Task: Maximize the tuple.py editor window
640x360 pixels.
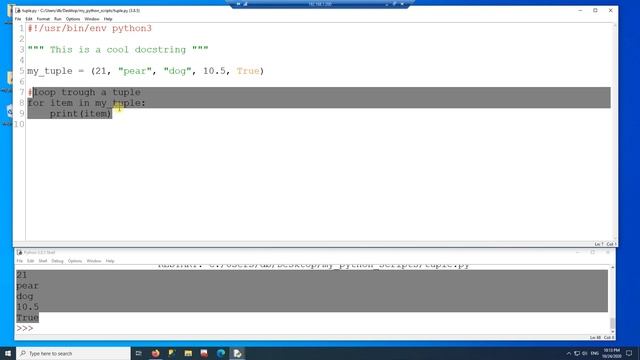Action: [595, 10]
